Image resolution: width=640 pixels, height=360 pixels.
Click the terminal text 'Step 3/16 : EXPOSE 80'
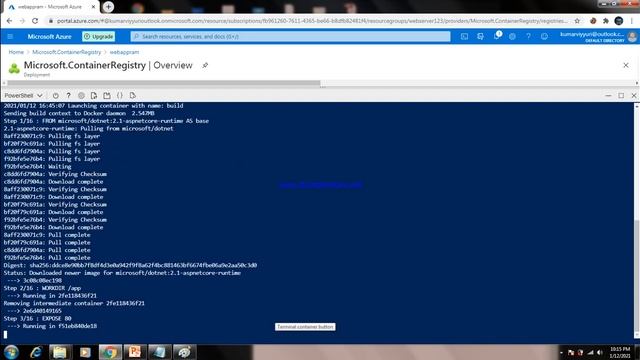pos(38,318)
